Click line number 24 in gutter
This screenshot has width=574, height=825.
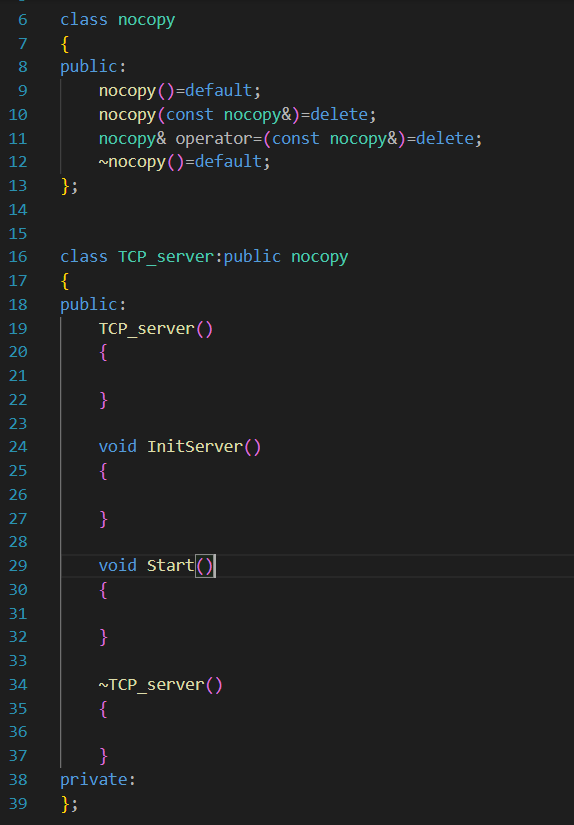coord(18,447)
